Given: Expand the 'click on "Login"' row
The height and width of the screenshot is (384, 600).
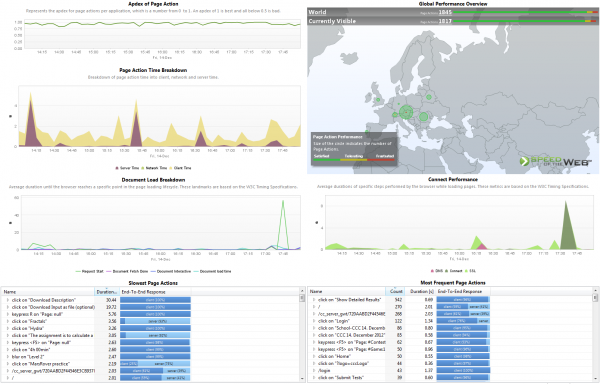Looking at the screenshot, I should [x=314, y=321].
